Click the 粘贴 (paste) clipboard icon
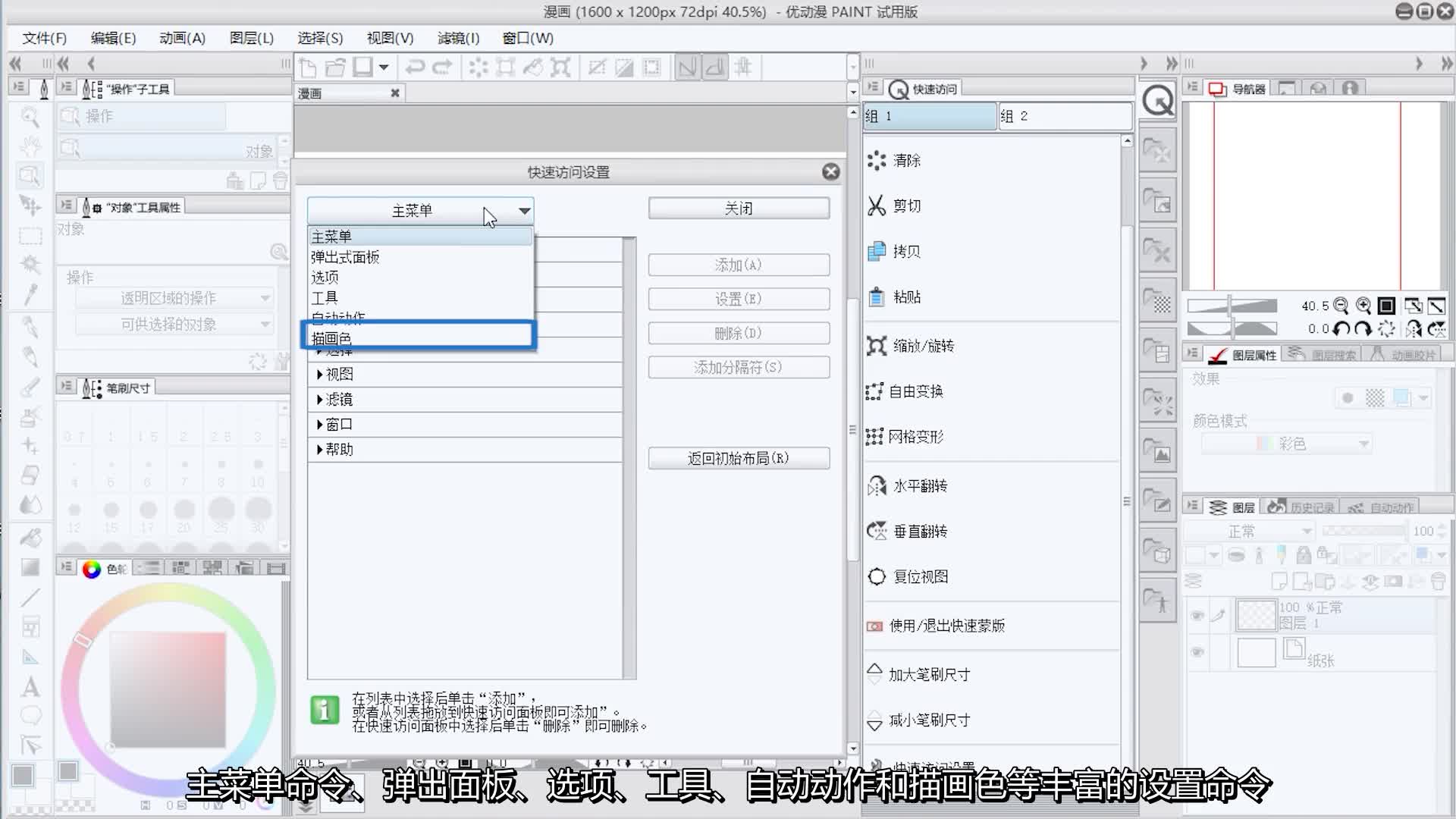This screenshot has width=1456, height=819. pos(877,297)
